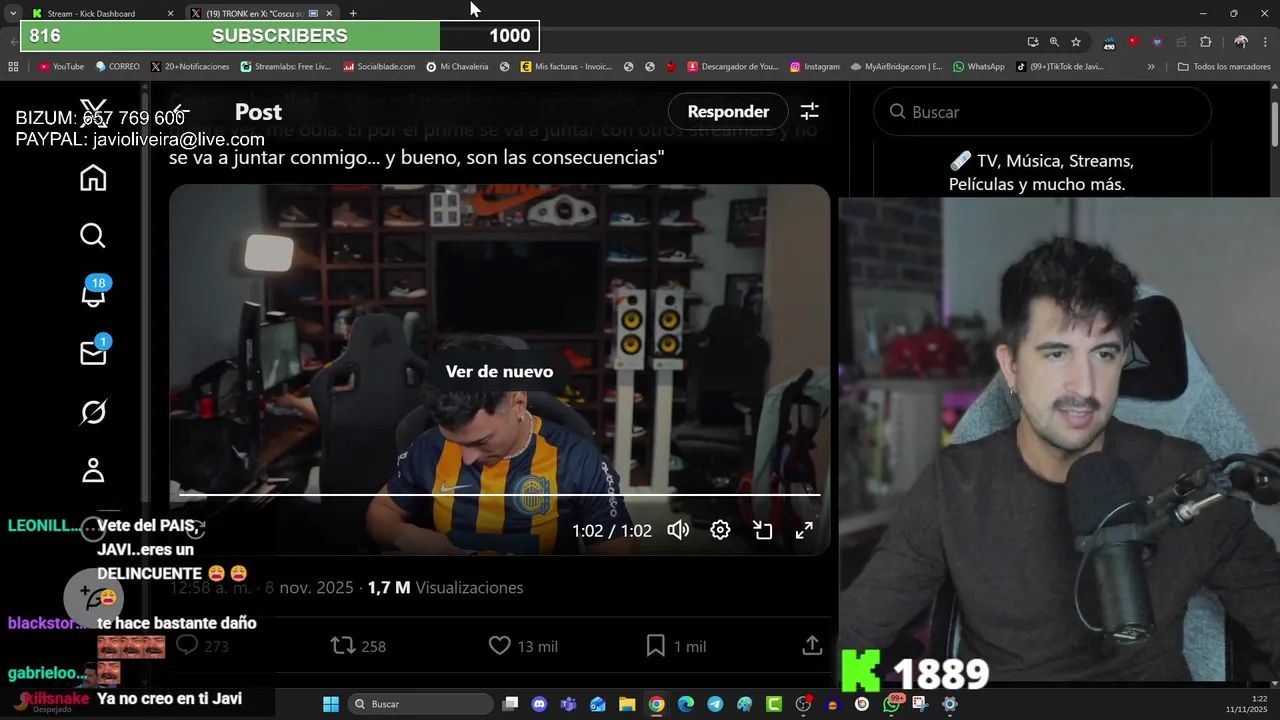Open TikTok de Javi bookmark
Image resolution: width=1280 pixels, height=720 pixels.
click(1060, 67)
